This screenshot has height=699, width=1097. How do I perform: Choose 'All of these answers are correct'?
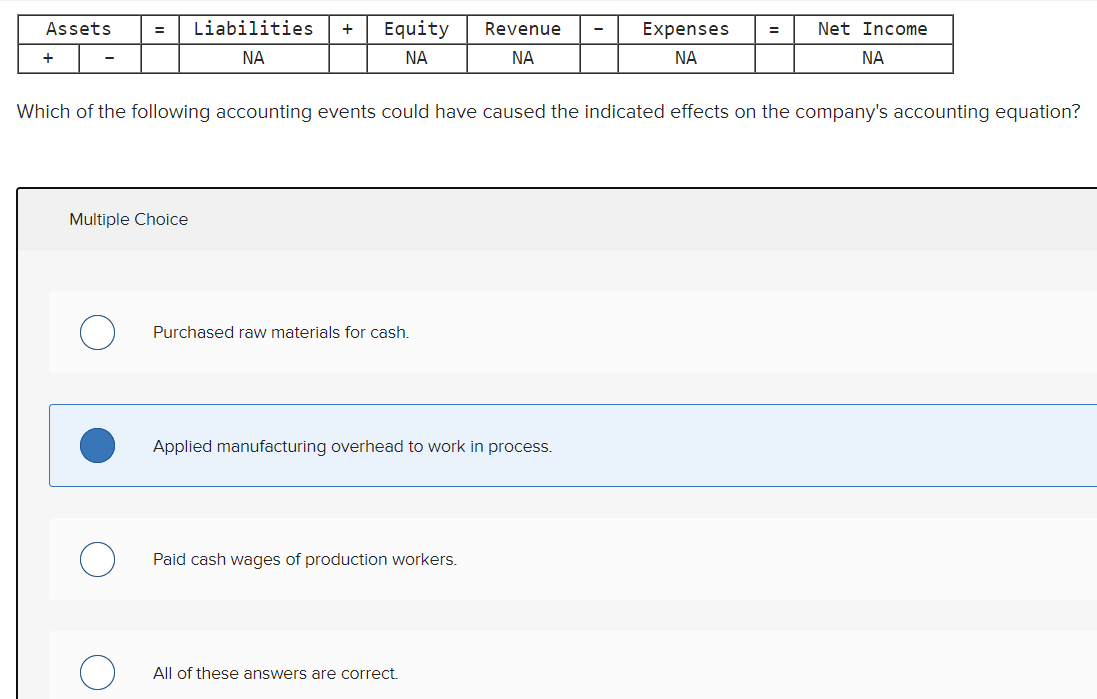[x=97, y=672]
